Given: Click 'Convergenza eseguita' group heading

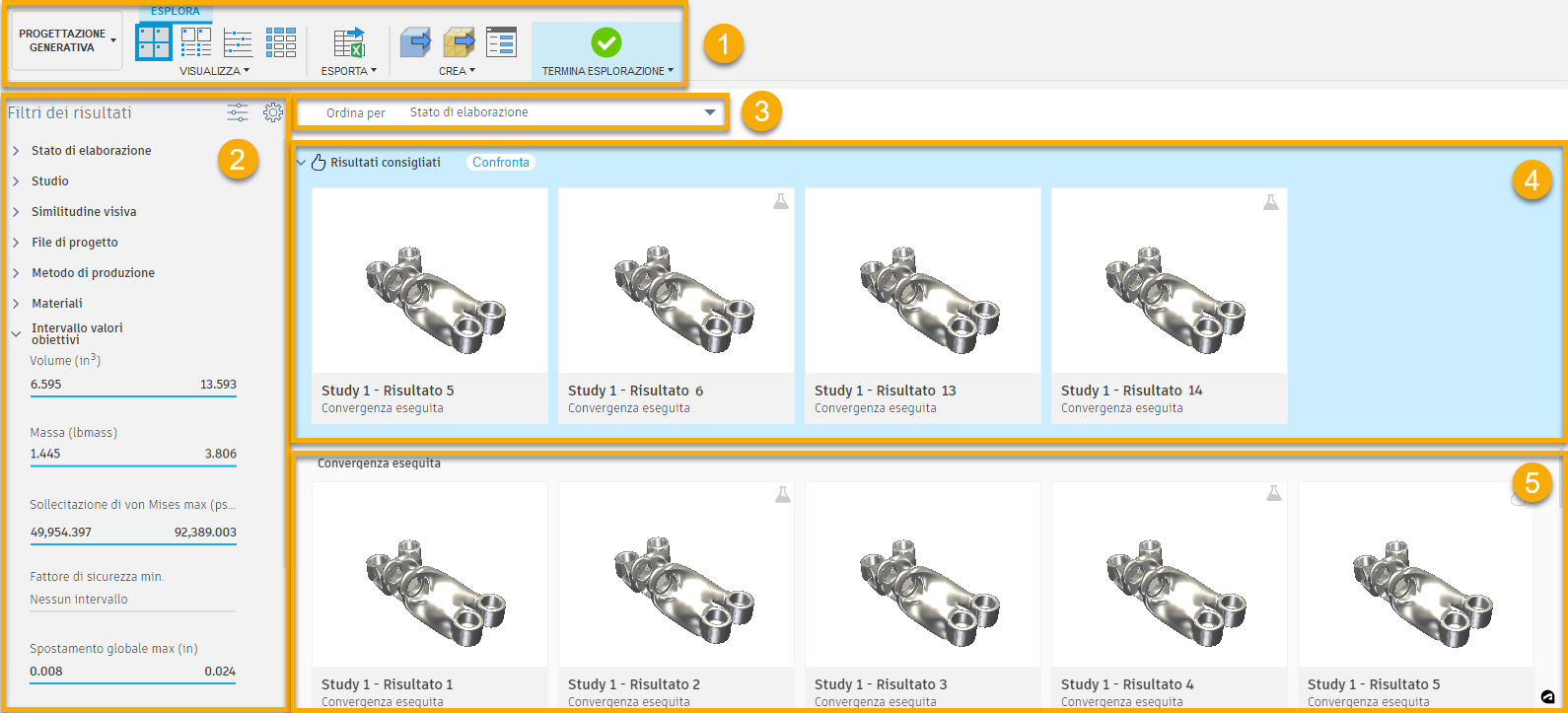Looking at the screenshot, I should coord(379,463).
